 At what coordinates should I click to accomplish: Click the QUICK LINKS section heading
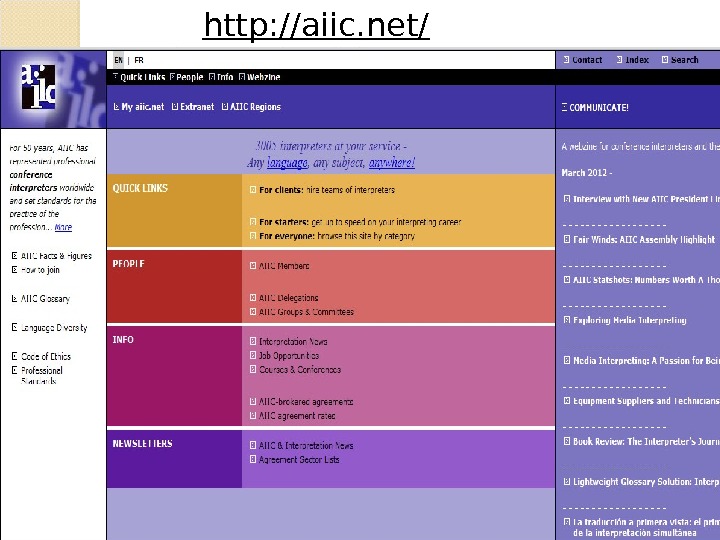point(140,188)
